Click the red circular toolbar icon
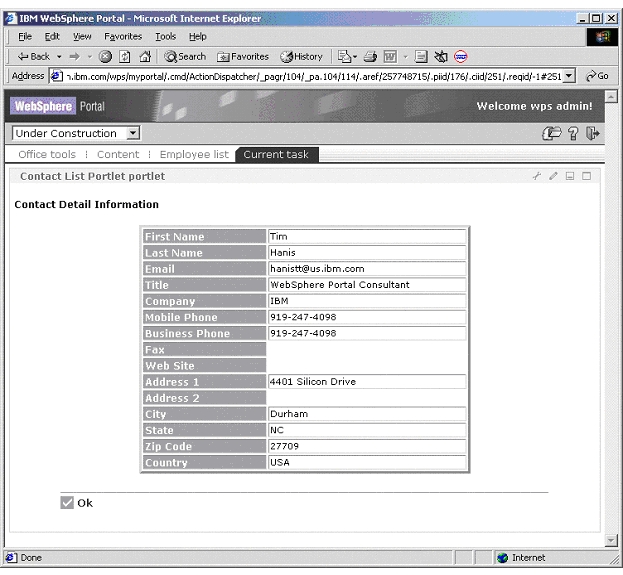Image resolution: width=623 pixels, height=575 pixels. click(460, 57)
